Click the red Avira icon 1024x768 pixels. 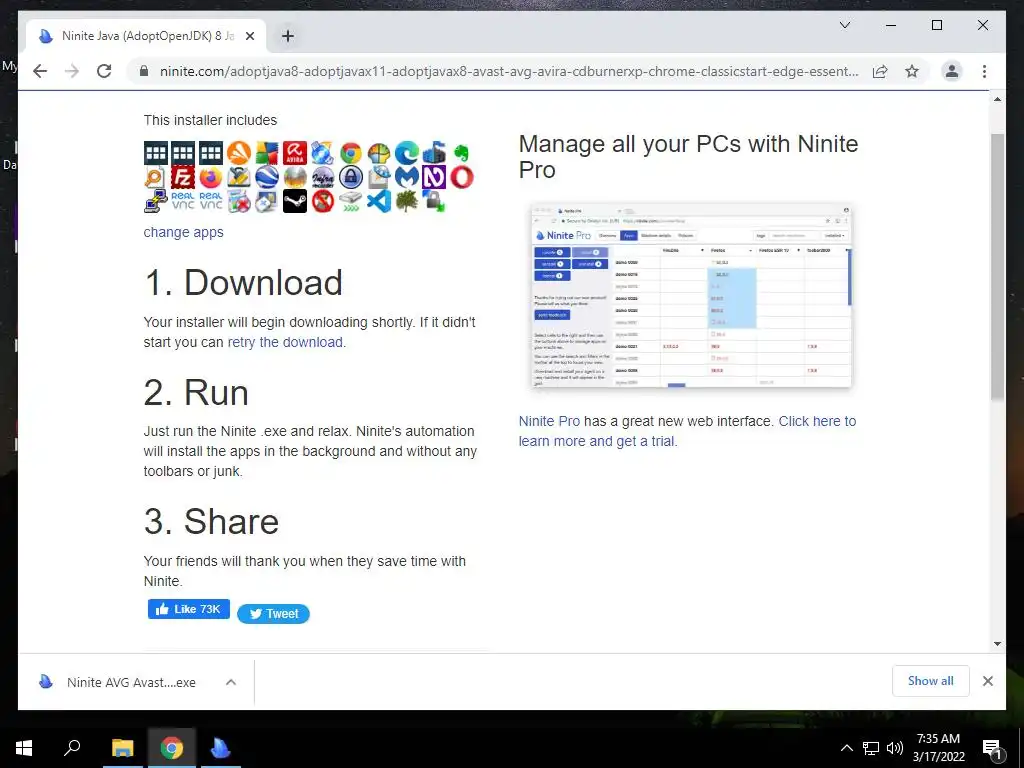(x=295, y=153)
